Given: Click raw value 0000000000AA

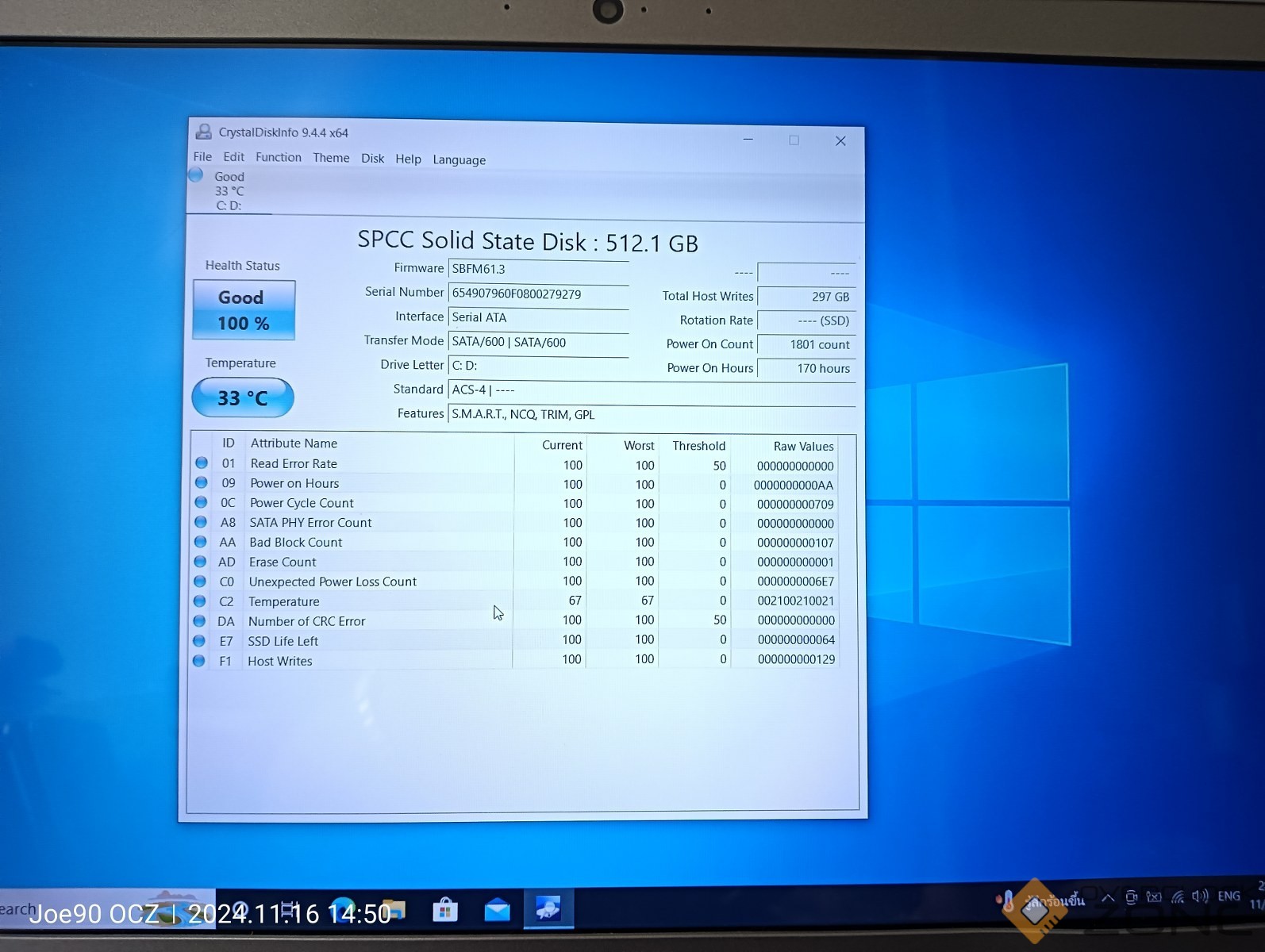Looking at the screenshot, I should [x=794, y=486].
